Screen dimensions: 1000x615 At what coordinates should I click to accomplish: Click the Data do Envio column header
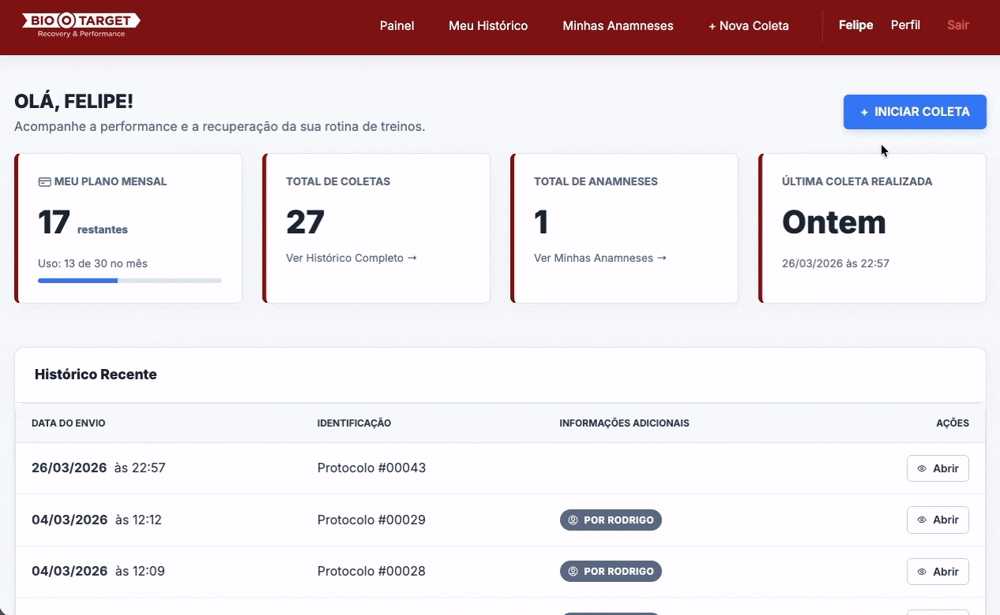[68, 423]
